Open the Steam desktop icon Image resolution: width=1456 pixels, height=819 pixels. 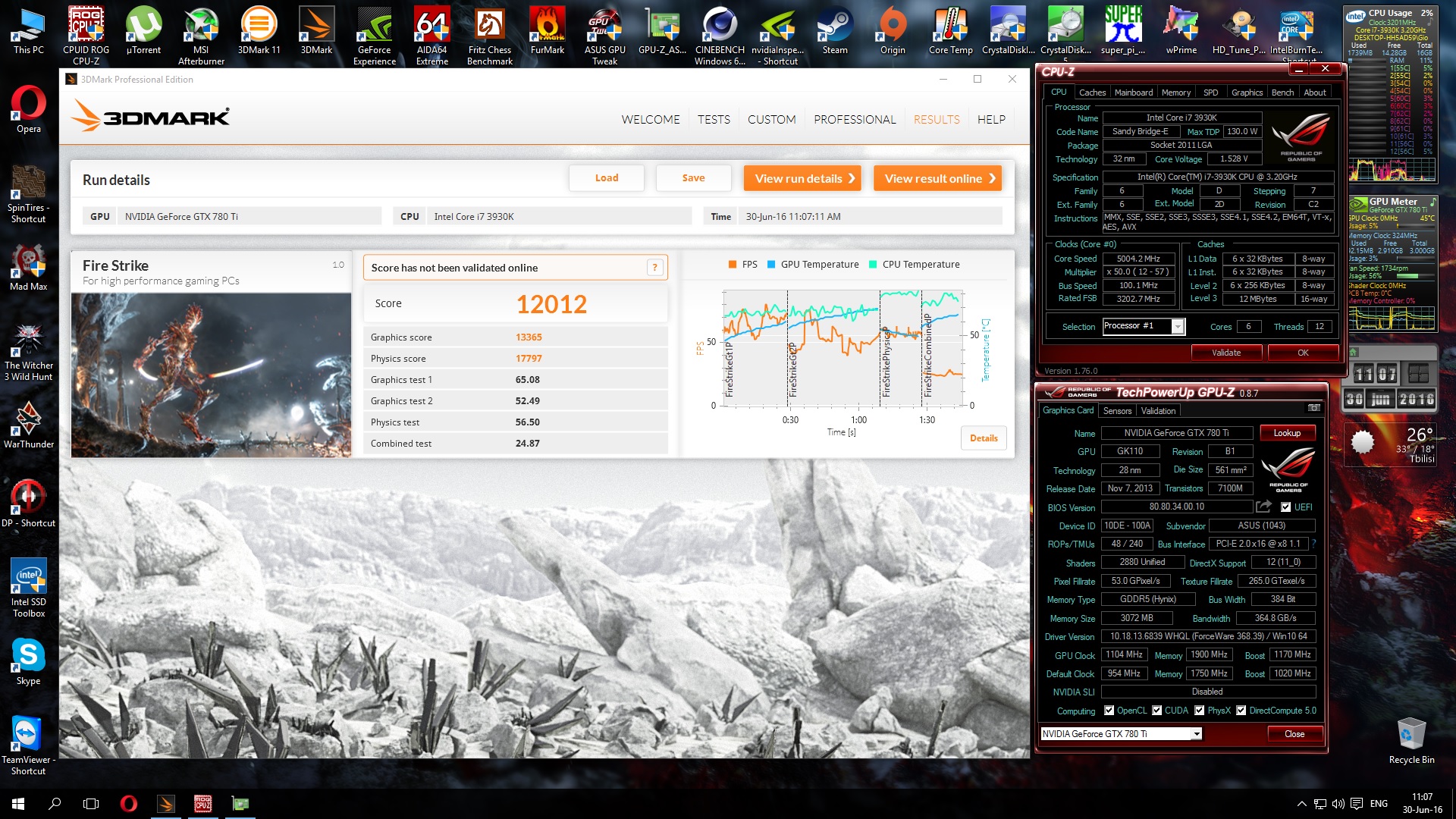pos(834,23)
